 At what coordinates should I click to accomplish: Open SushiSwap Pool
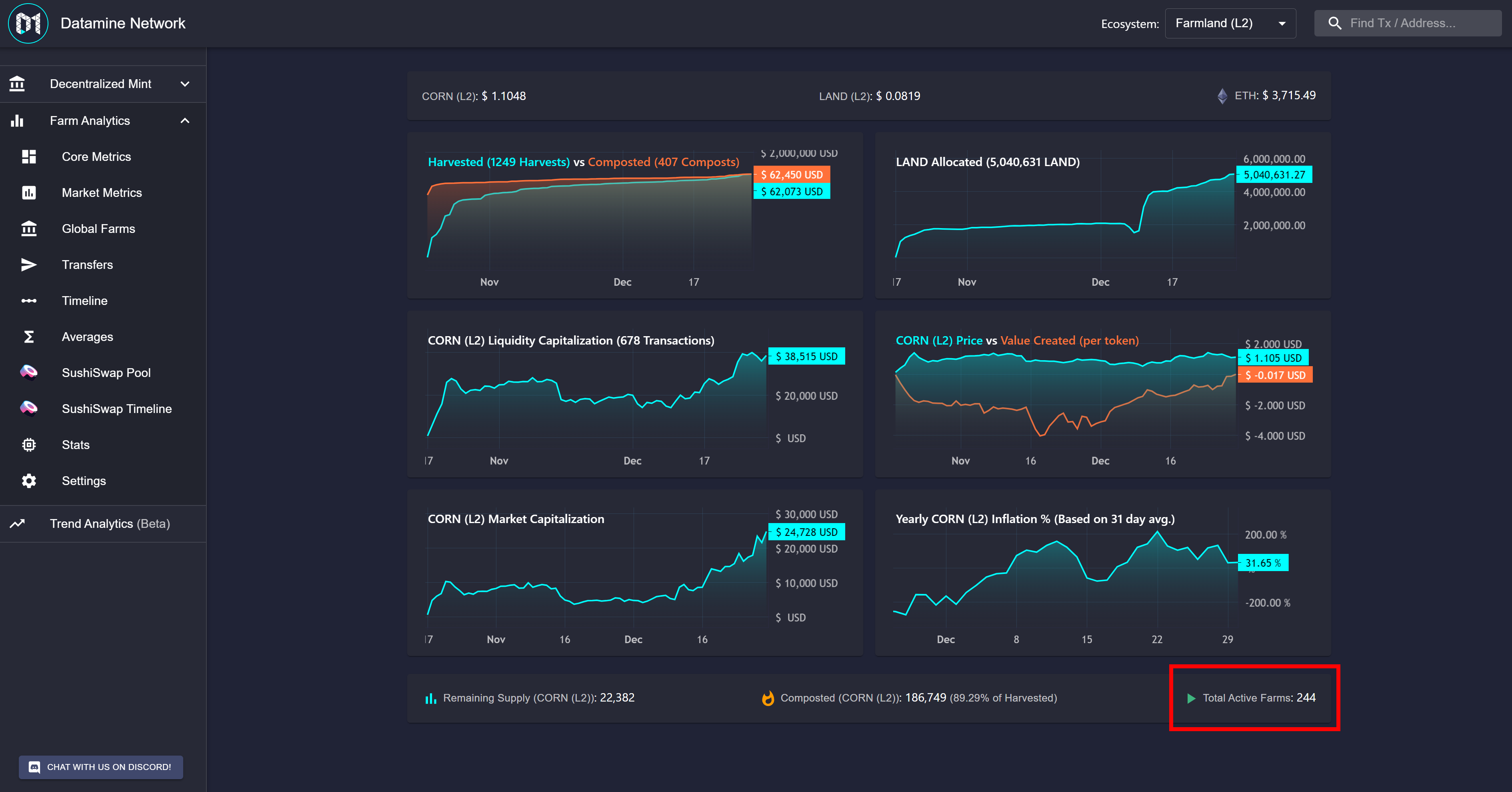(x=103, y=373)
